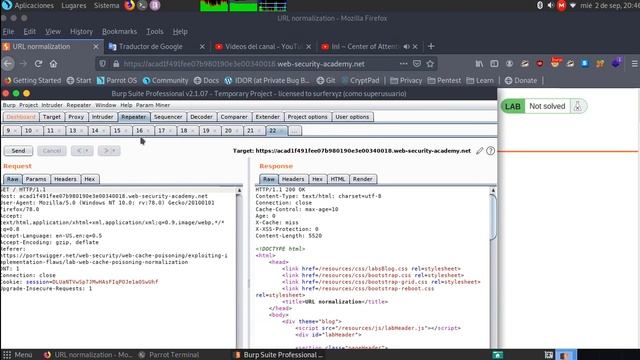Image resolution: width=640 pixels, height=360 pixels.
Task: Reload the page in Firefox
Action: coord(38,64)
